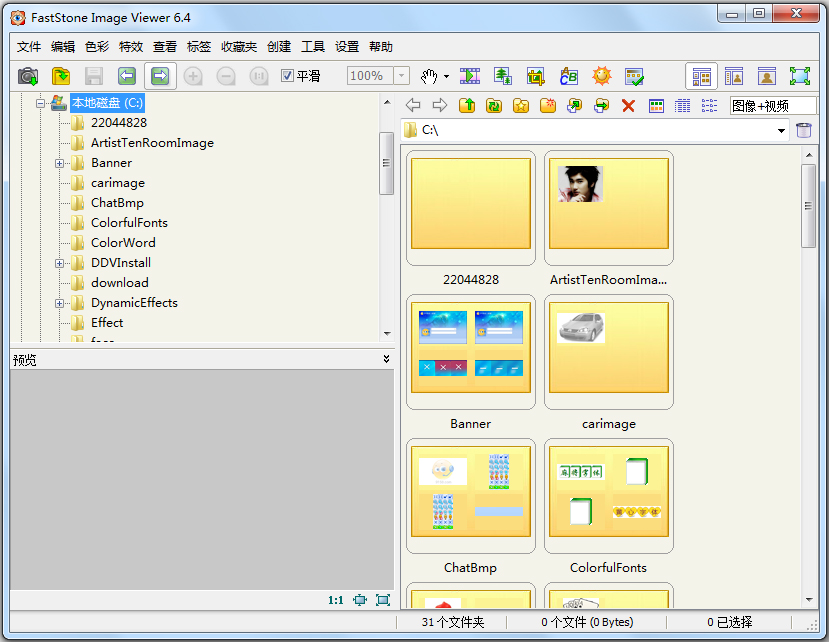Open the settings checklist icon
The height and width of the screenshot is (642, 829).
point(634,76)
